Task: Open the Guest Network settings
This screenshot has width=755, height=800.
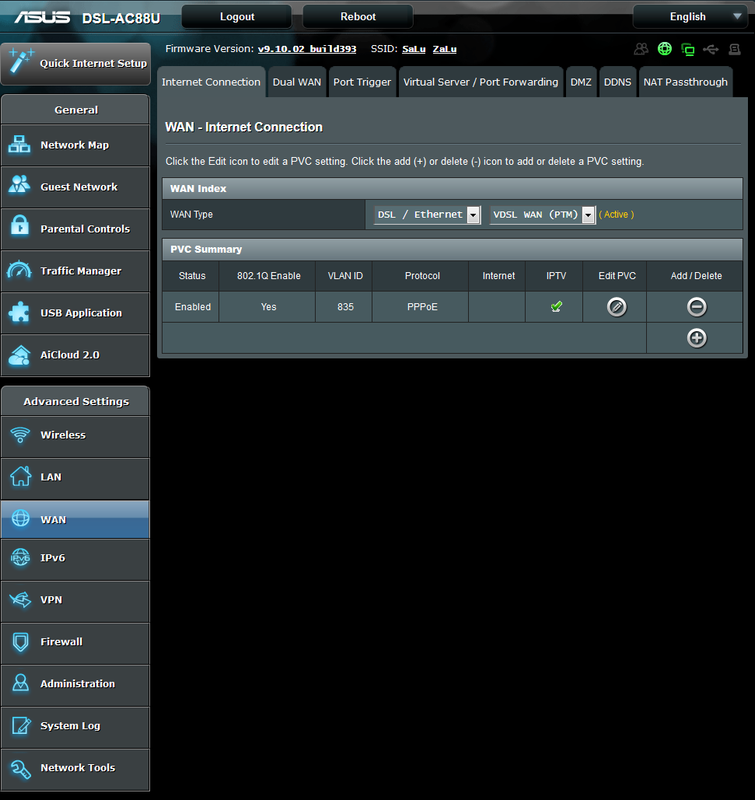Action: (x=75, y=187)
